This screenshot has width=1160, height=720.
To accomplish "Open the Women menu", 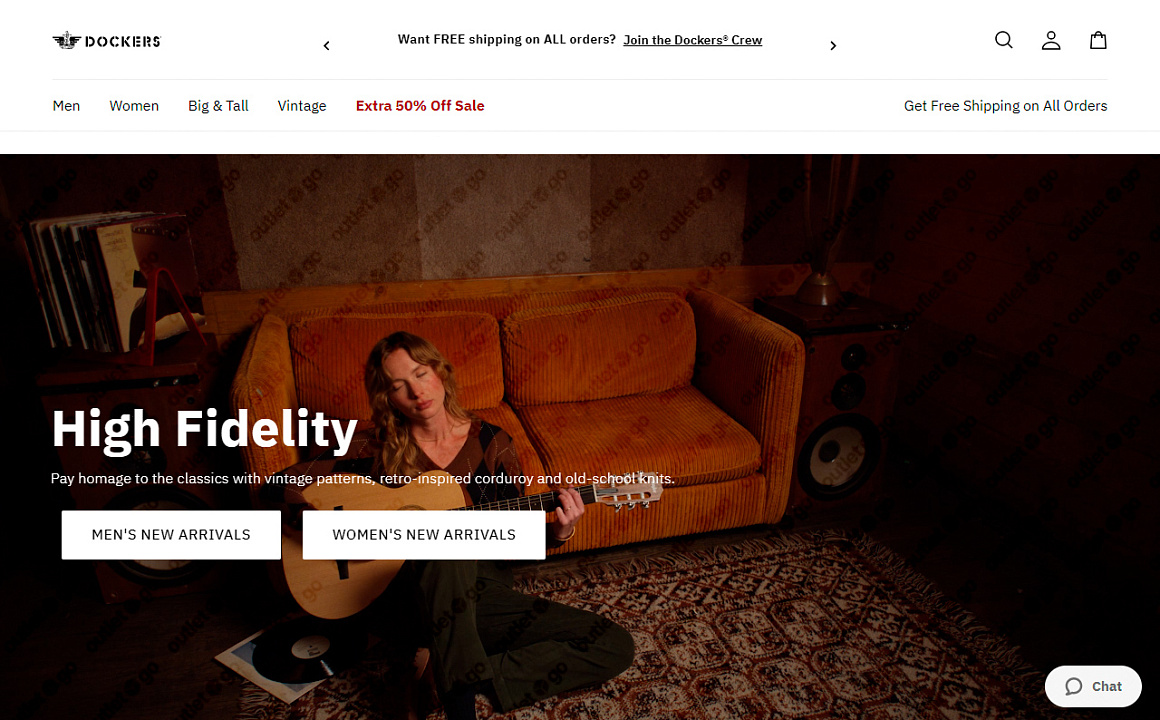I will [134, 106].
